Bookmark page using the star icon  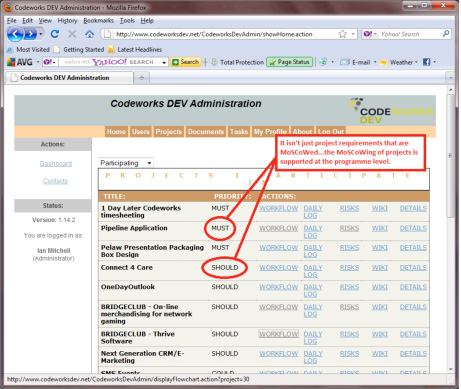[x=343, y=34]
